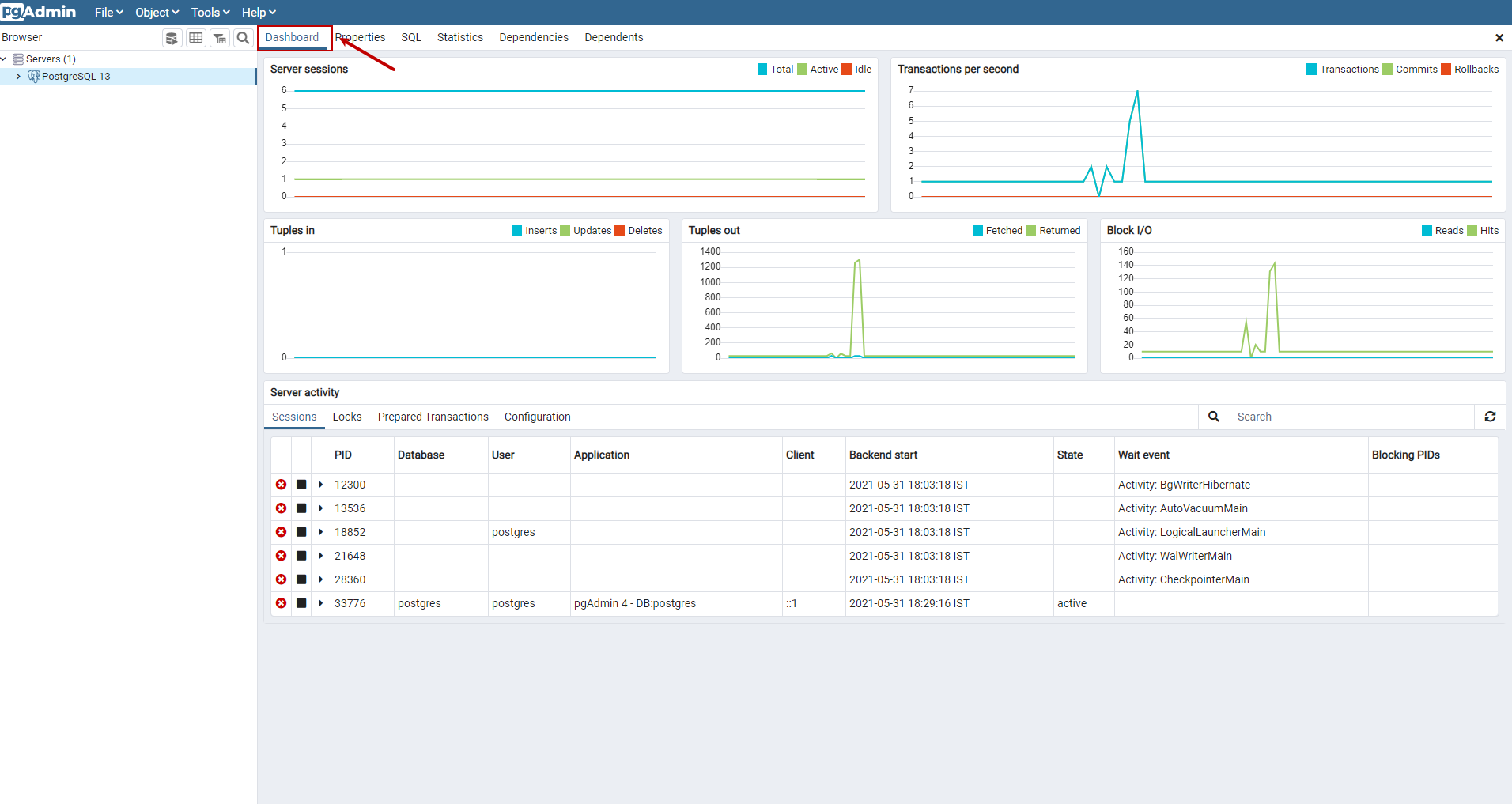
Task: Open the Search objects magnifier icon
Action: point(243,37)
